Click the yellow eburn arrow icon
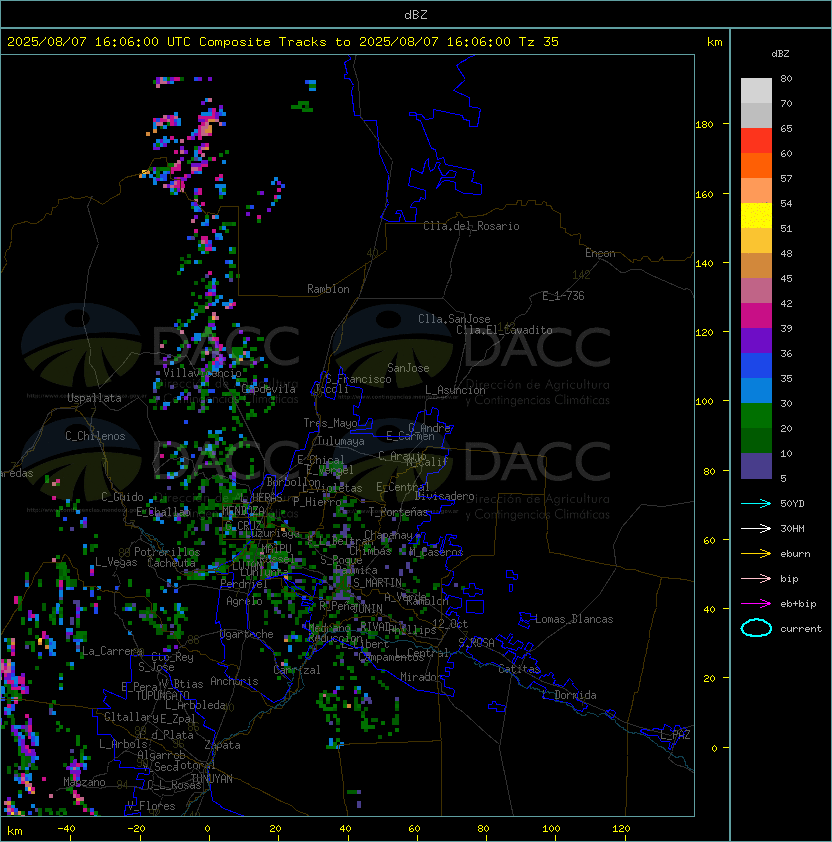Viewport: 832px width, 842px height. tap(756, 553)
